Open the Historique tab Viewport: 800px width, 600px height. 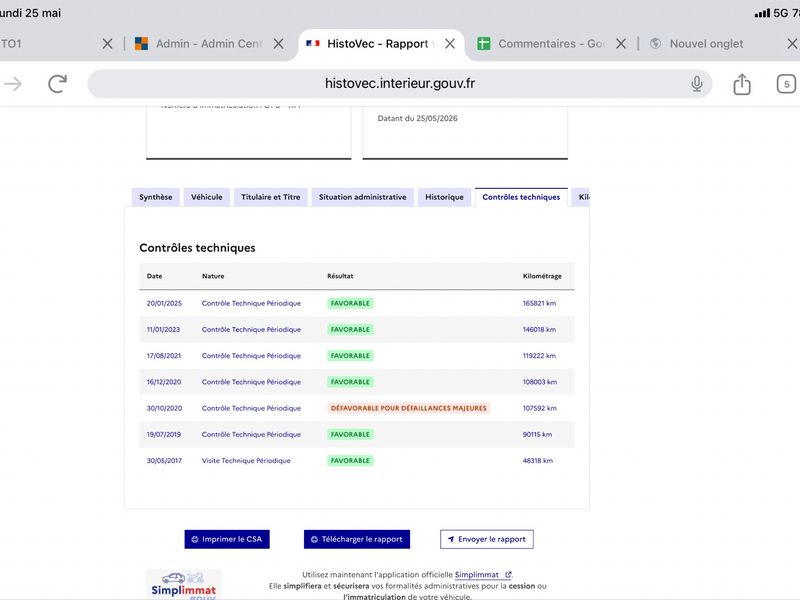[x=444, y=197]
